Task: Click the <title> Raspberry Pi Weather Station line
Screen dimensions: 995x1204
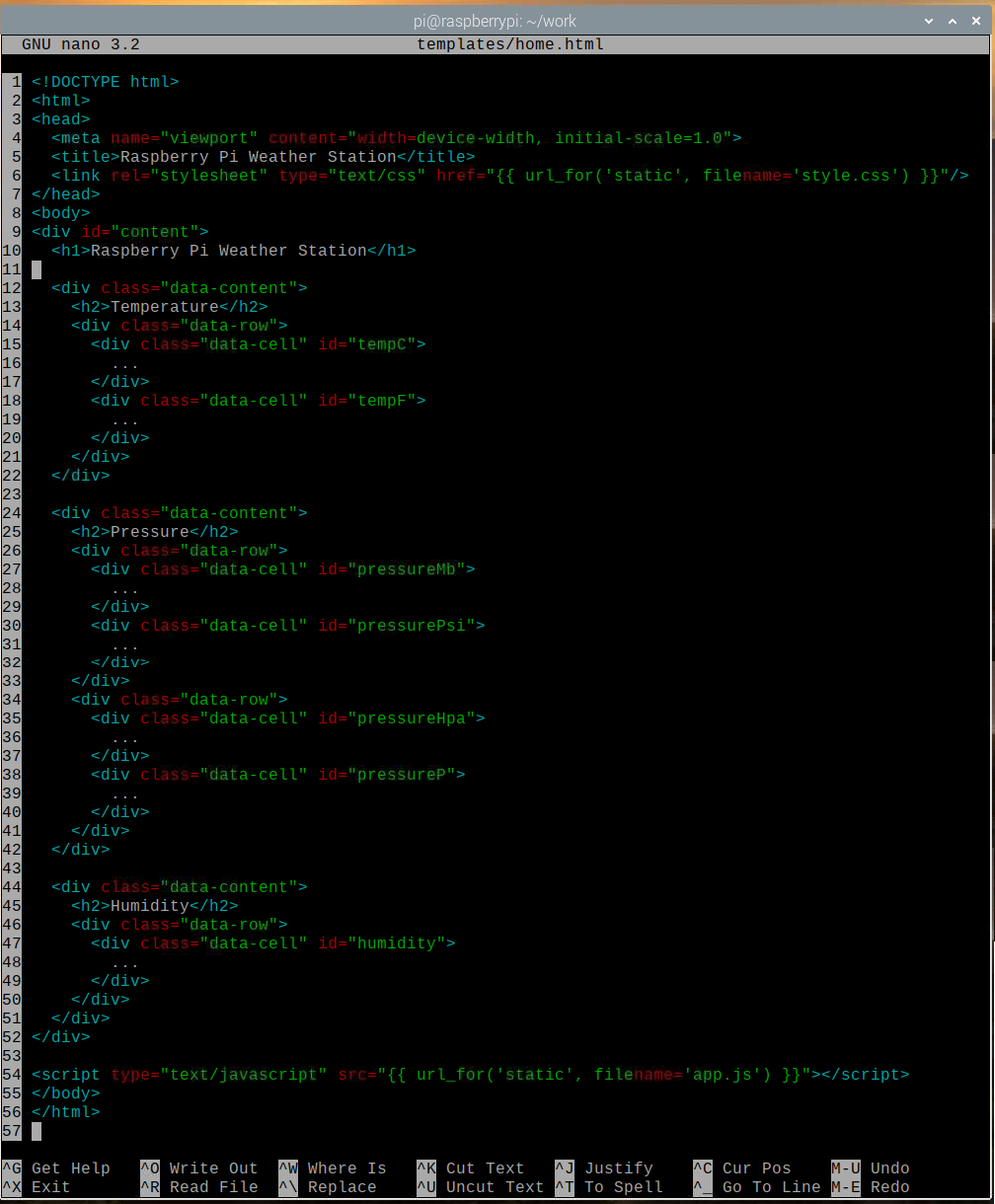Action: (264, 157)
